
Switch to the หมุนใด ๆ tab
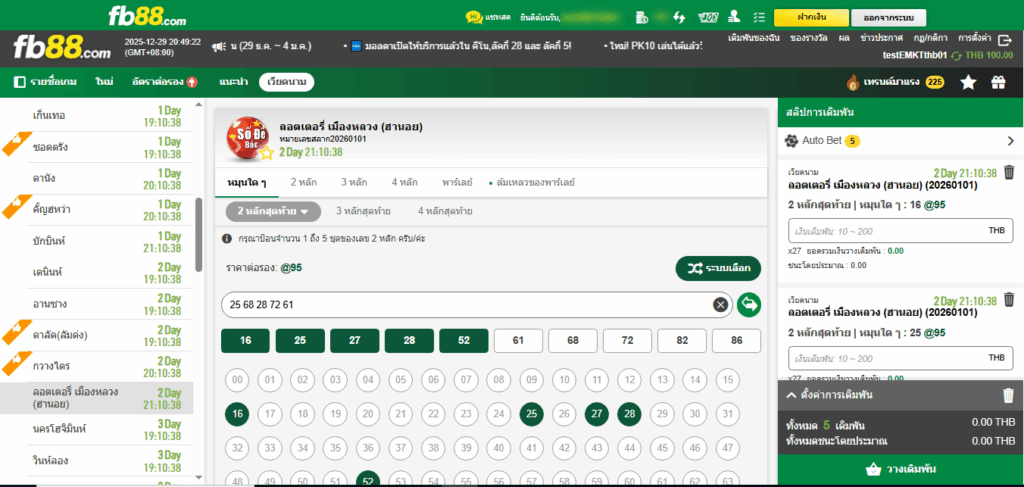(247, 182)
